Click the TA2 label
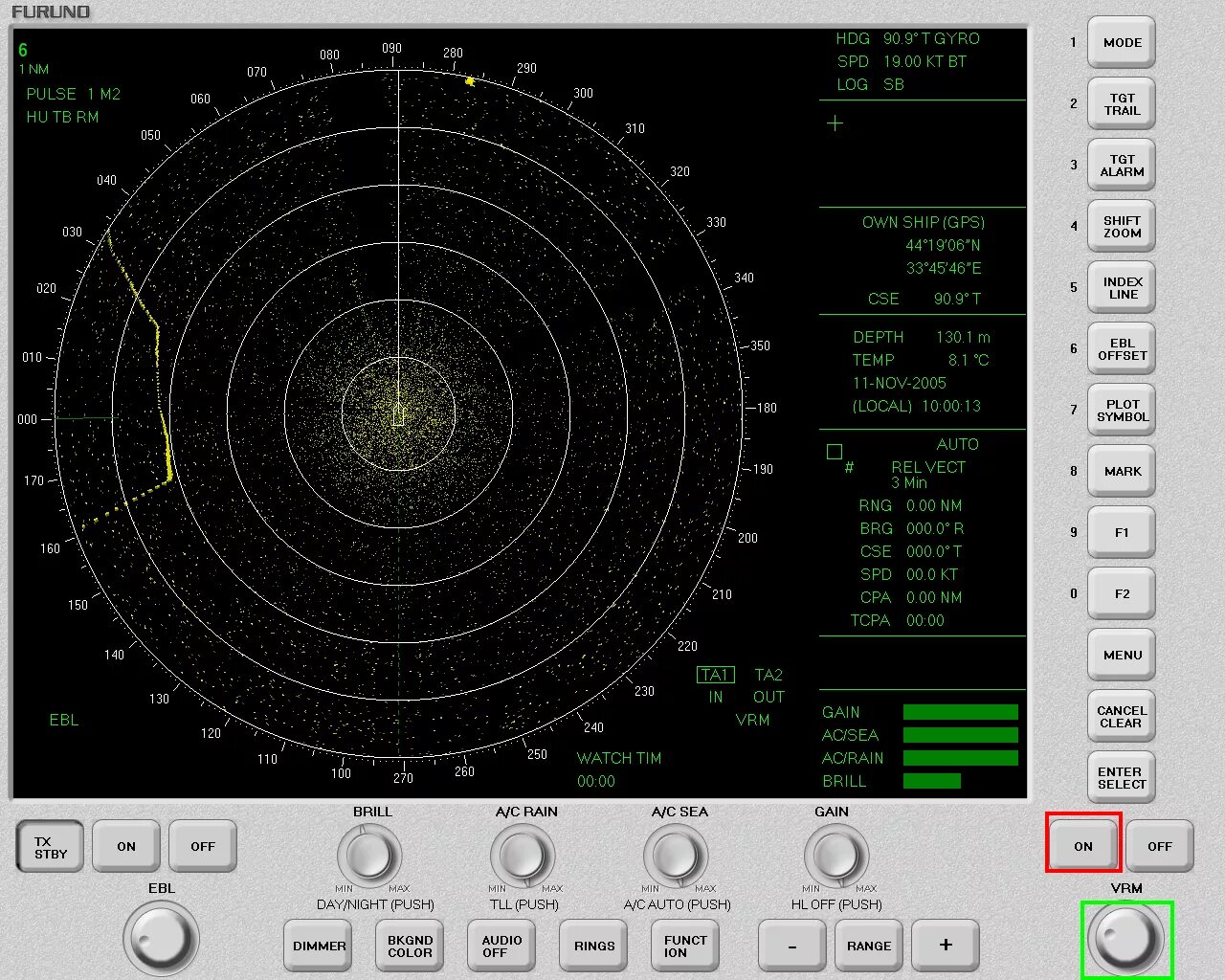 [x=768, y=675]
